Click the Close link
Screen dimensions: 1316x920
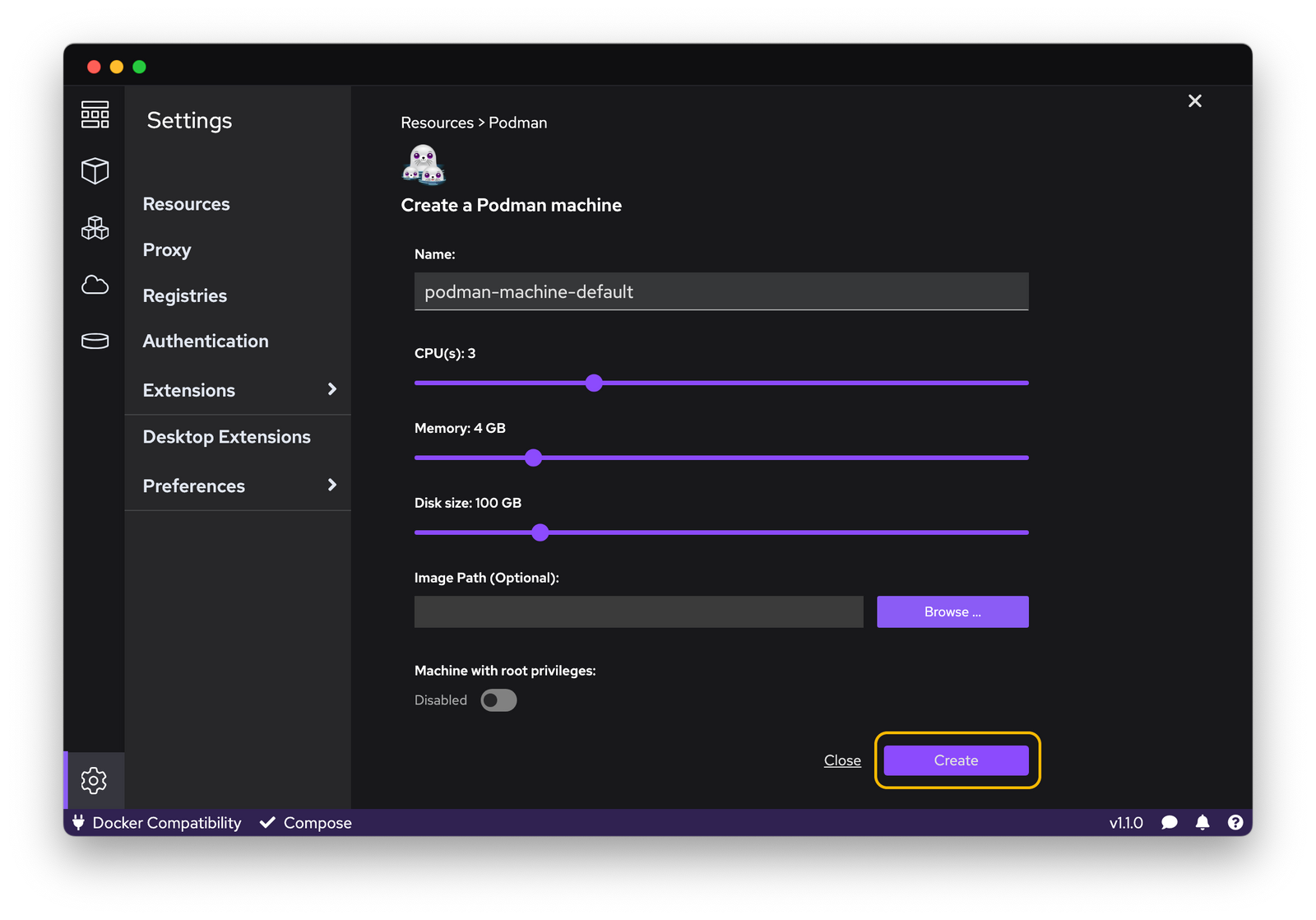coord(842,760)
